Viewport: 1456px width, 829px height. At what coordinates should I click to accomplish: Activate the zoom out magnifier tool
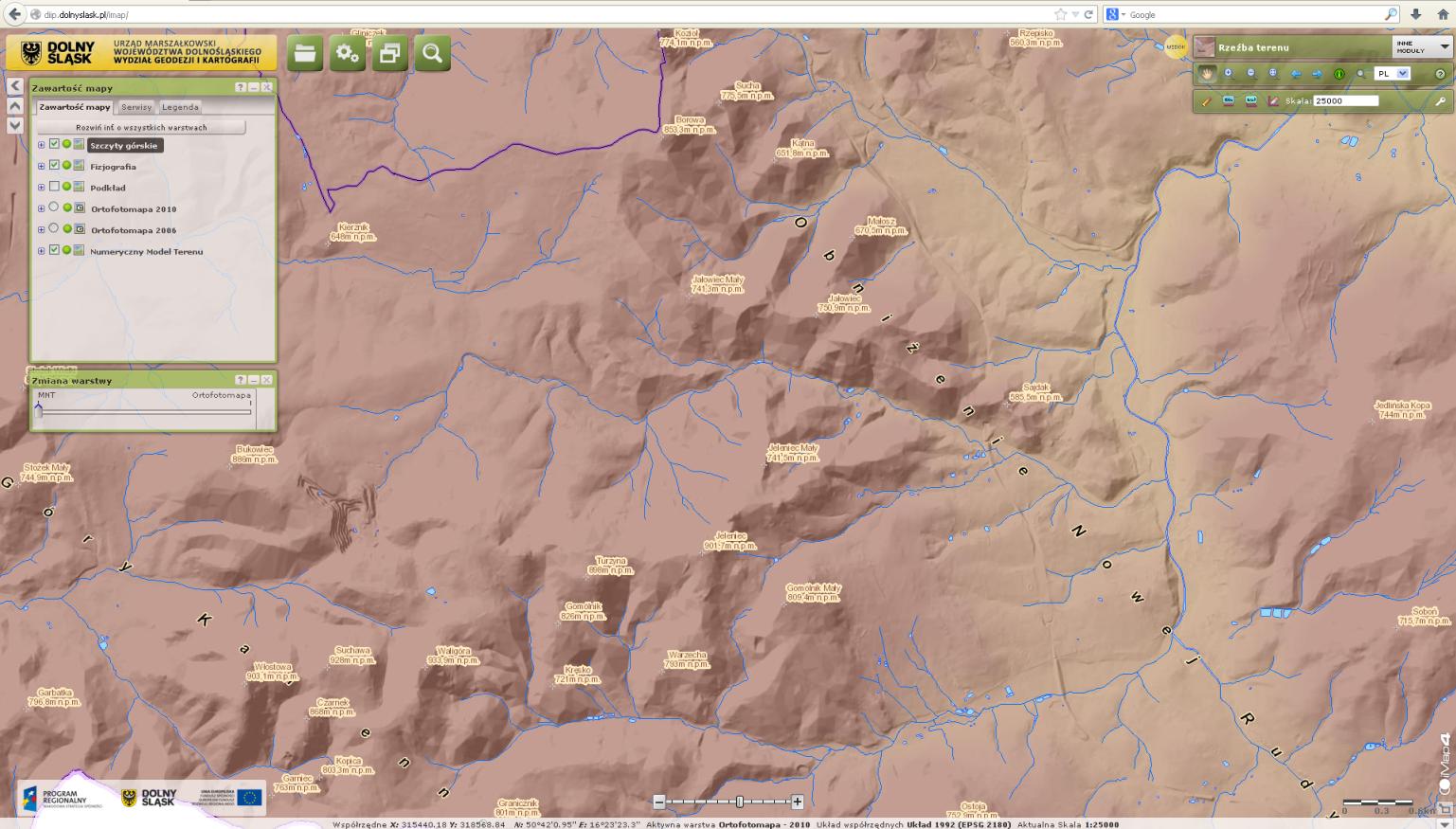click(x=1250, y=73)
